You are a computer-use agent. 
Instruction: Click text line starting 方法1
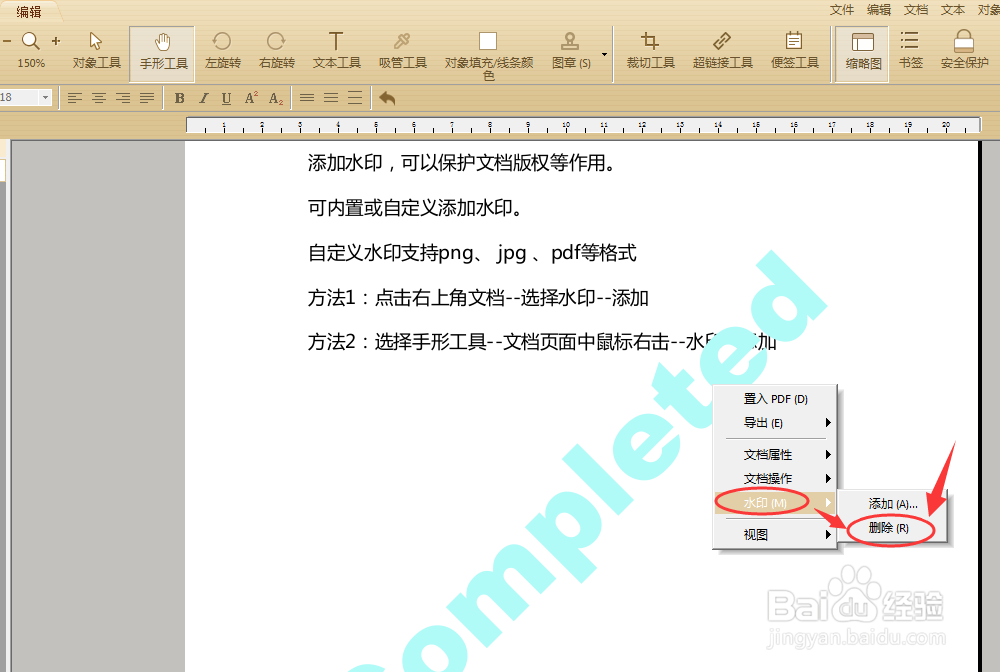pos(478,298)
